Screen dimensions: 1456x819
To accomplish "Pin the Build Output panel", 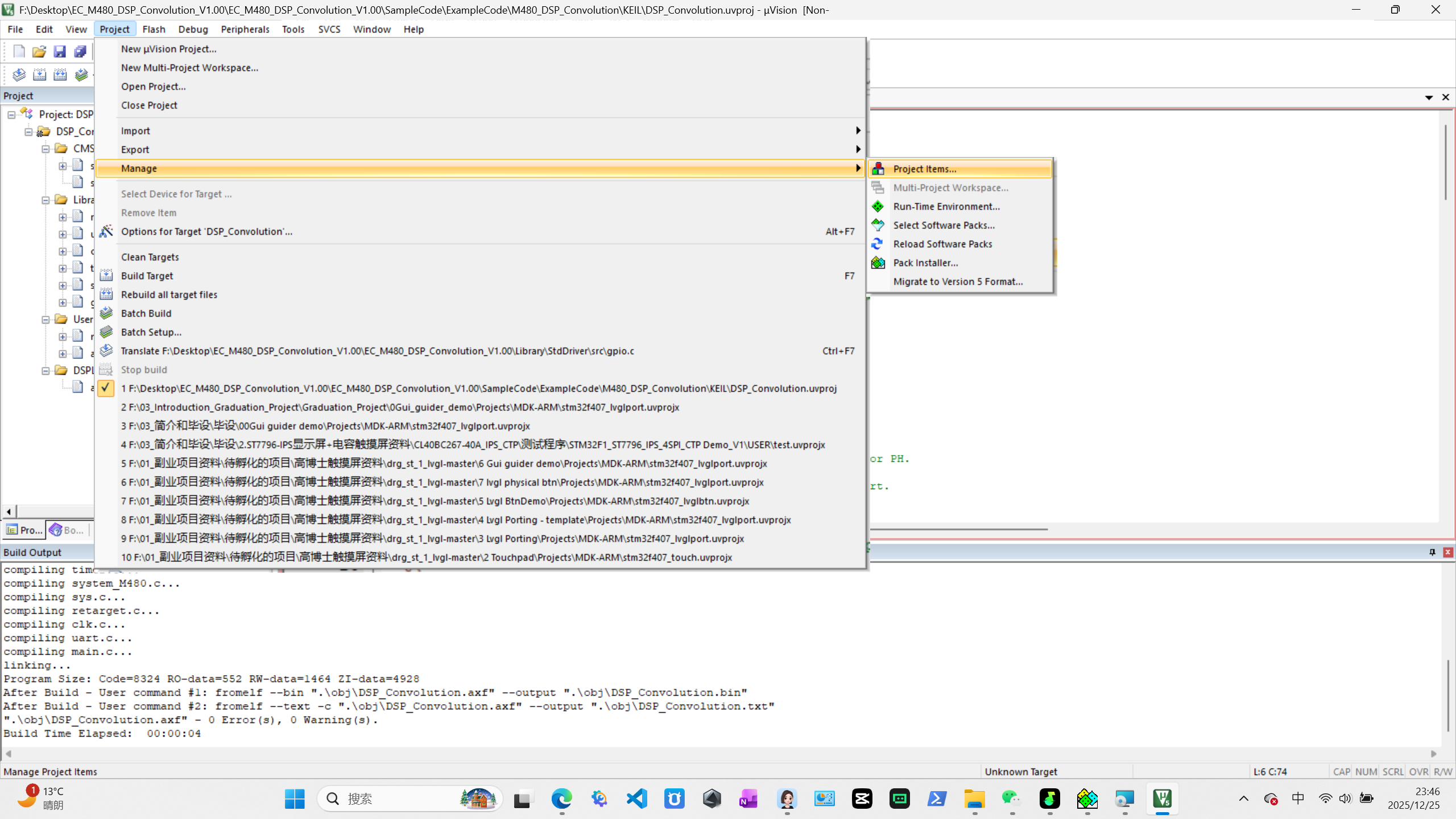I will (1432, 552).
